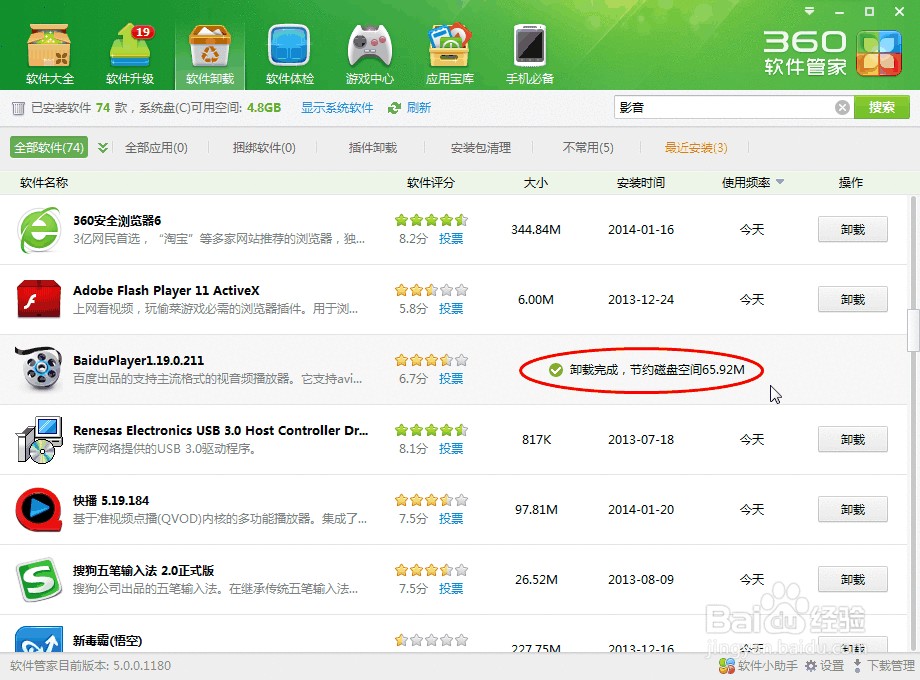This screenshot has height=680, width=920.
Task: Click the 显示系统软件 link
Action: (x=337, y=108)
